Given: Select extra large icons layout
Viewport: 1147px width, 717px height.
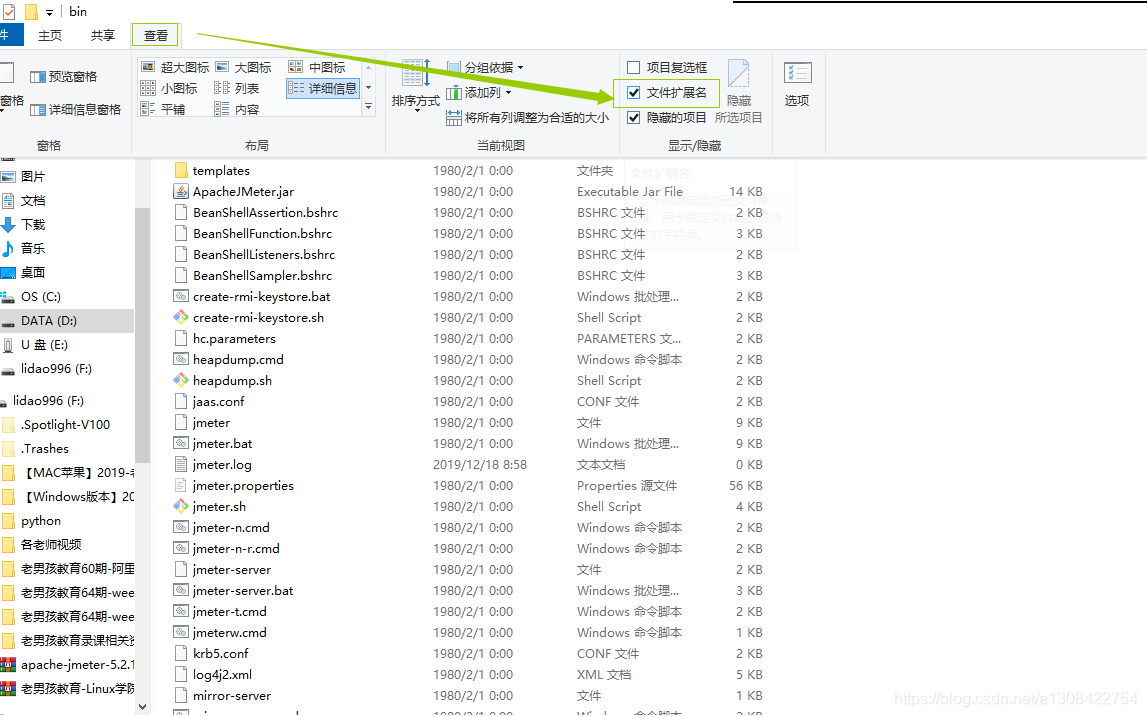Looking at the screenshot, I should coord(175,67).
